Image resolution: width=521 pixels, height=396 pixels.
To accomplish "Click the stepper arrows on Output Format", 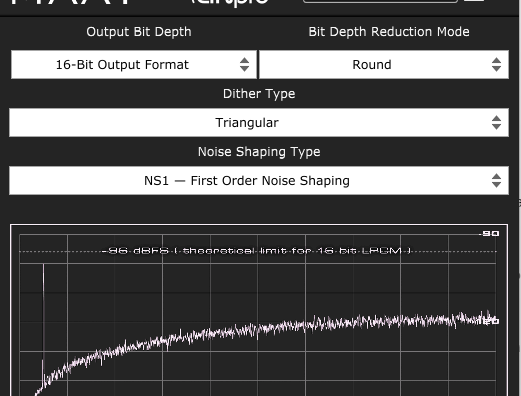I will [244, 65].
